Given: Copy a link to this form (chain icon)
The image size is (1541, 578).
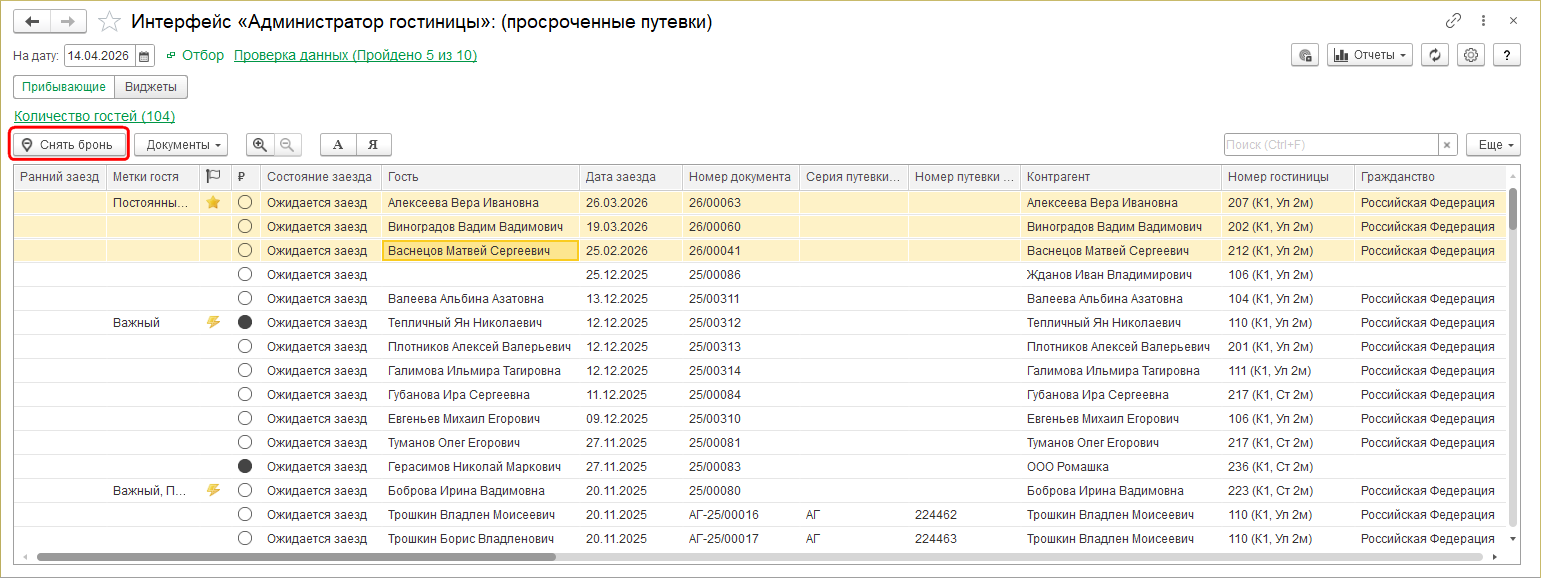Looking at the screenshot, I should click(x=1454, y=21).
